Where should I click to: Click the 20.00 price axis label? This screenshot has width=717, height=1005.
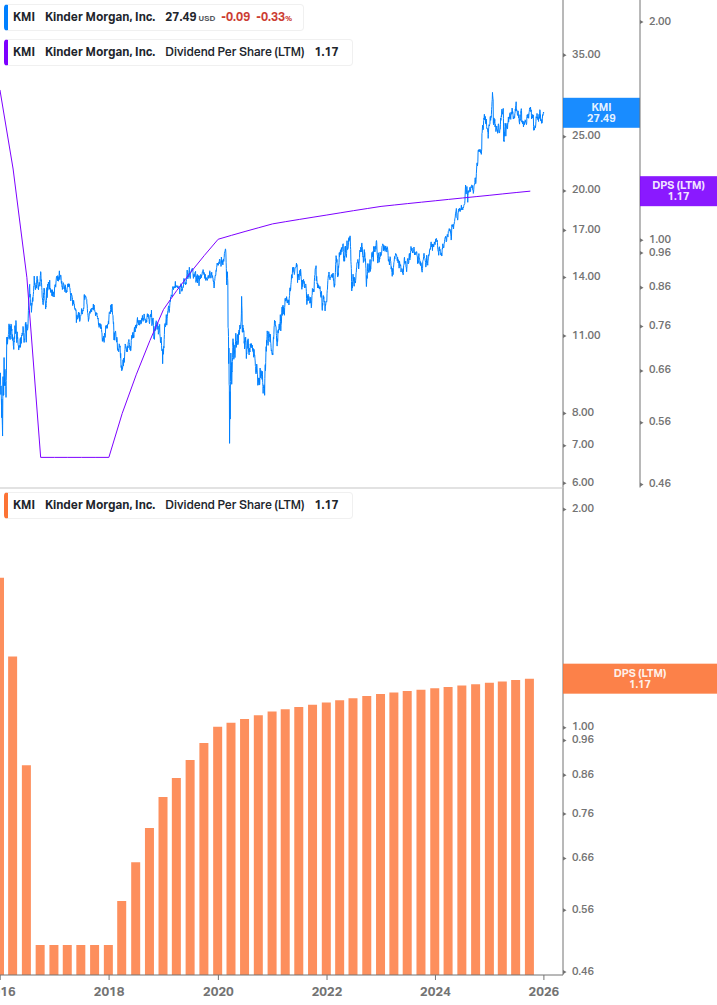tap(586, 189)
